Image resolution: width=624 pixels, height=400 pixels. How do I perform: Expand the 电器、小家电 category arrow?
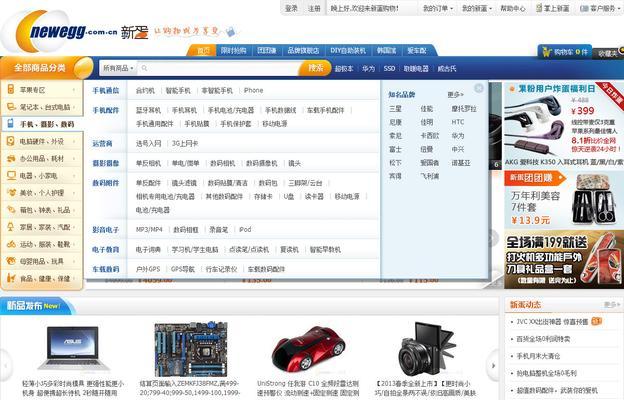tap(74, 176)
